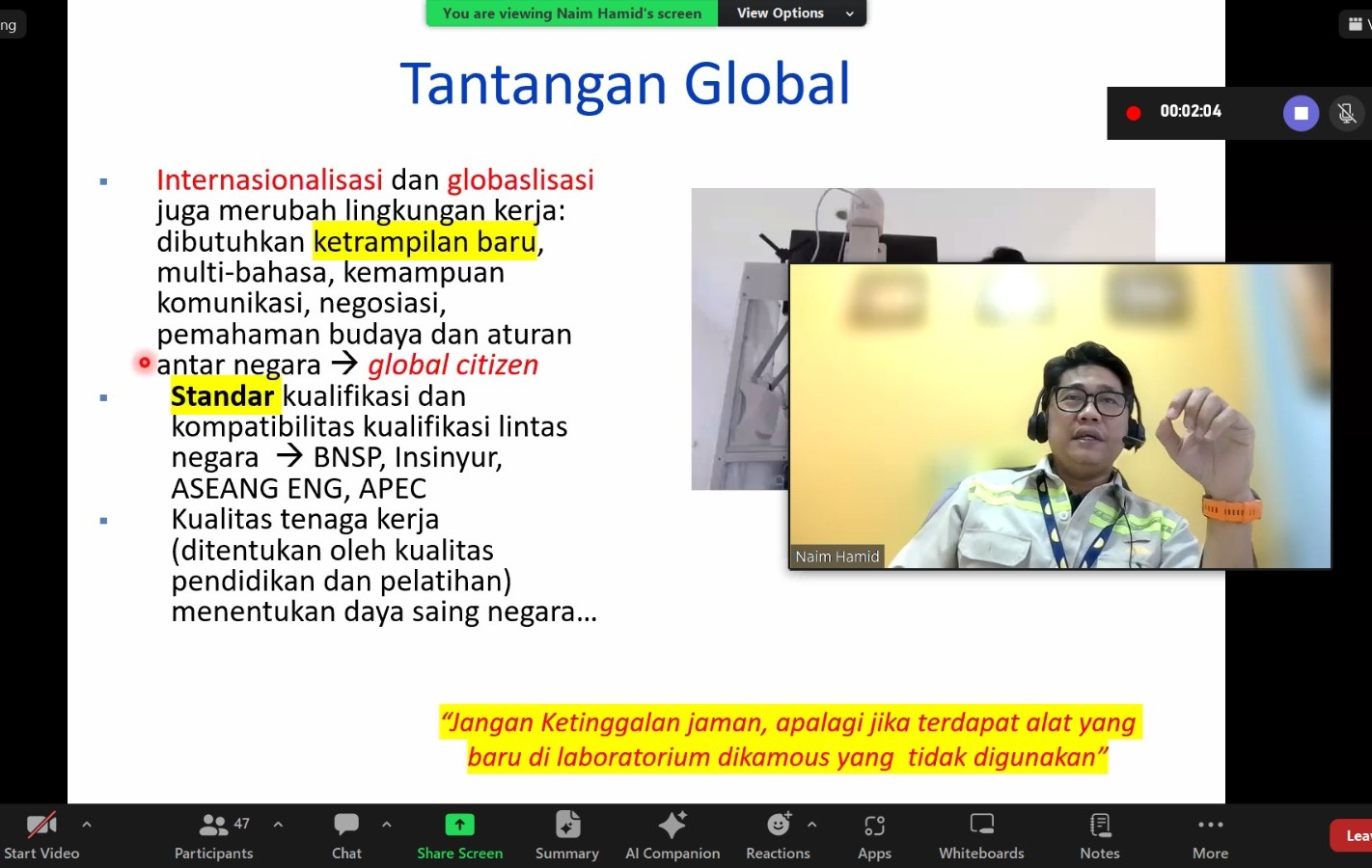Expand the caret next to Chat
Image resolution: width=1372 pixels, height=868 pixels.
387,825
